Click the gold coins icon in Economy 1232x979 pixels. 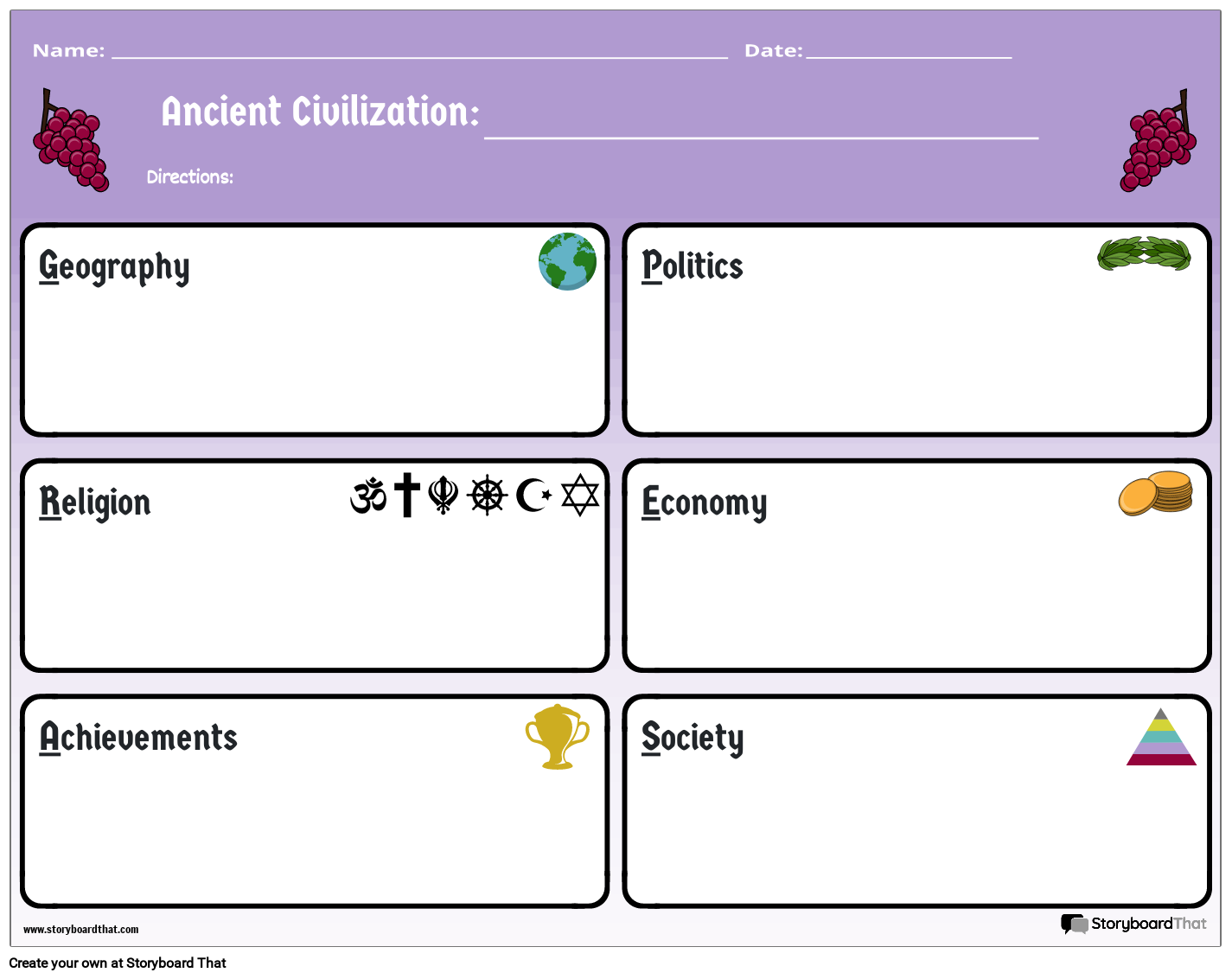click(x=1156, y=494)
